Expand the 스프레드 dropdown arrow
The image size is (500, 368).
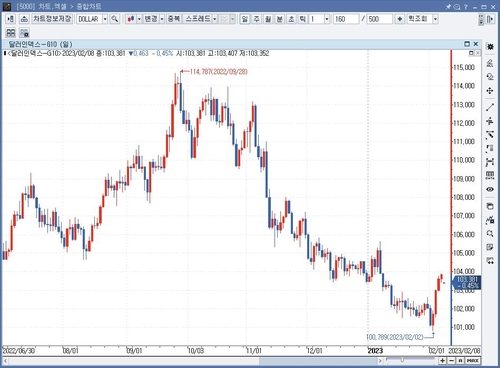(215, 19)
